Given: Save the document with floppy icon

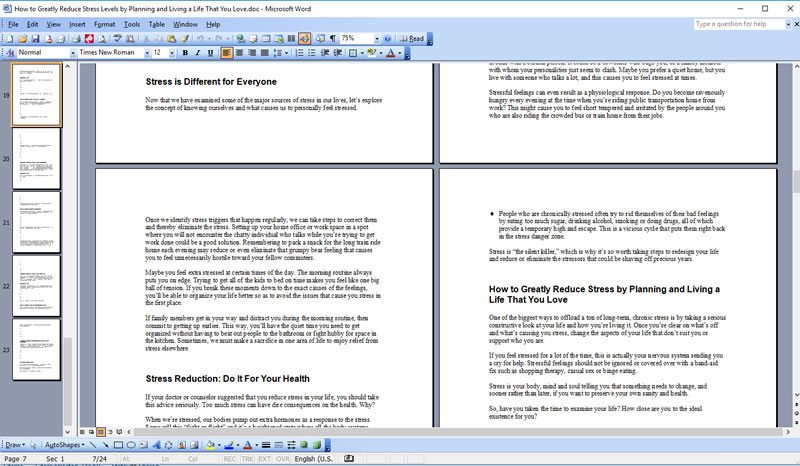Looking at the screenshot, I should (35, 39).
